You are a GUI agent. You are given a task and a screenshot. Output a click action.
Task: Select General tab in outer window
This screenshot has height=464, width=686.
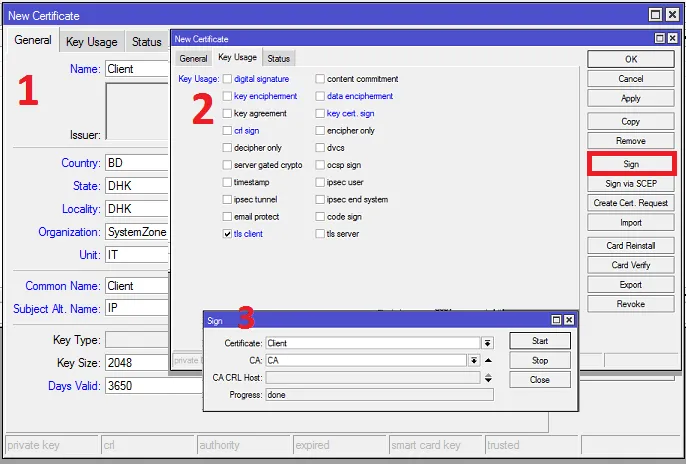click(33, 40)
